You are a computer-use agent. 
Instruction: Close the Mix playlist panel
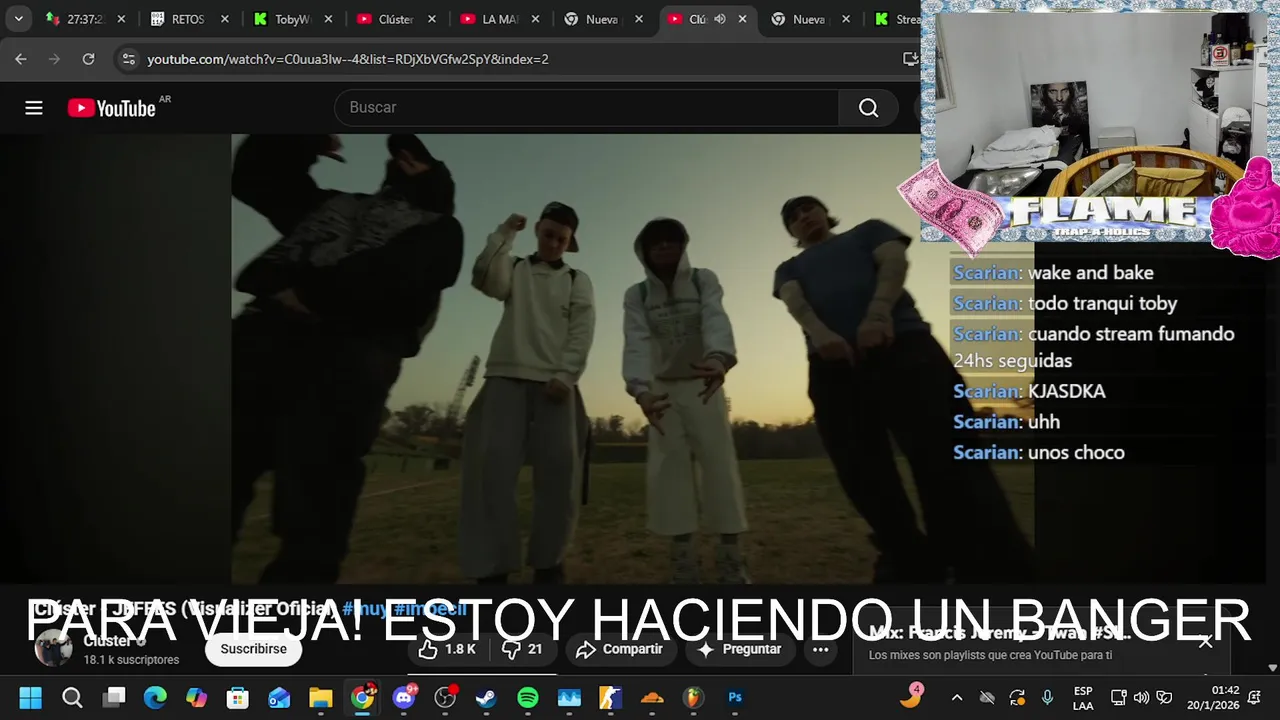(1206, 642)
